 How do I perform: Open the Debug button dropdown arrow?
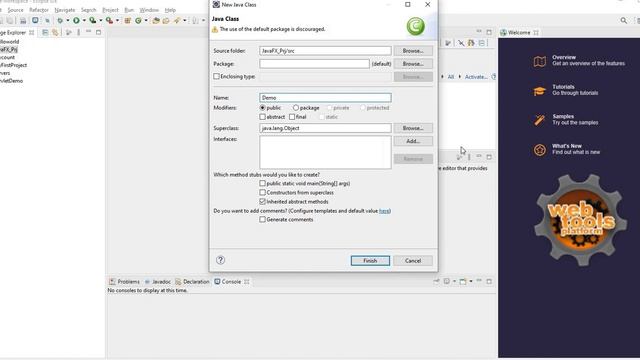click(68, 20)
